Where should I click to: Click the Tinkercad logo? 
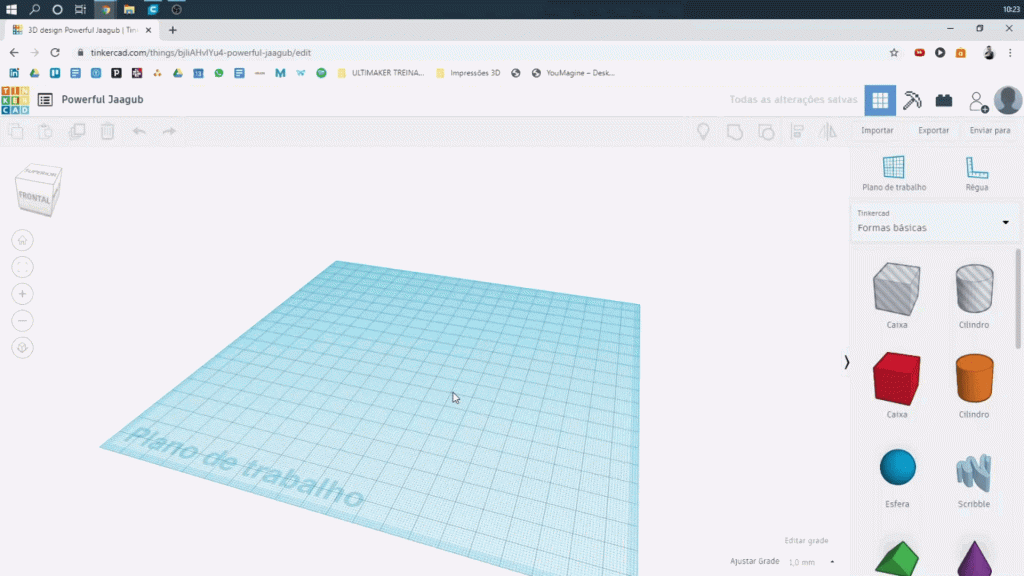pos(15,100)
